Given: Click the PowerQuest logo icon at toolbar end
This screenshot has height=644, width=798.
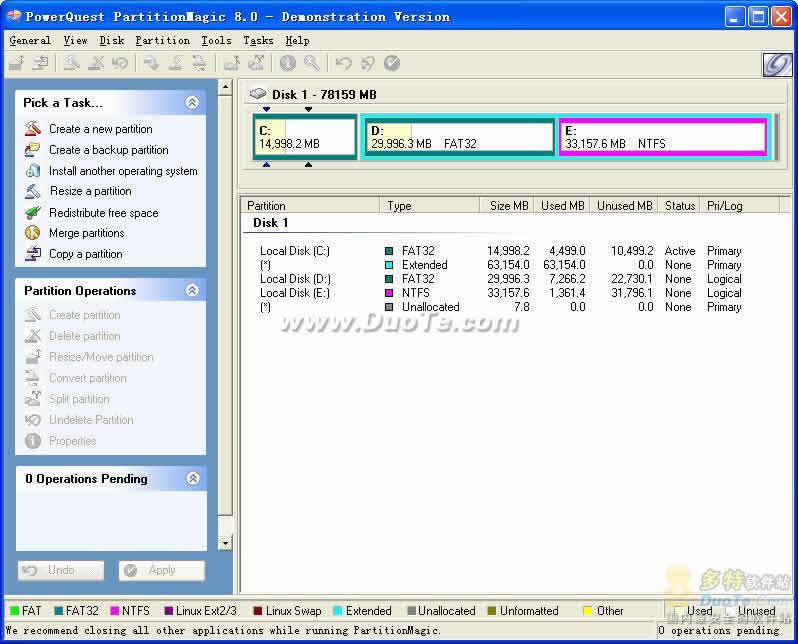Looking at the screenshot, I should tap(777, 65).
